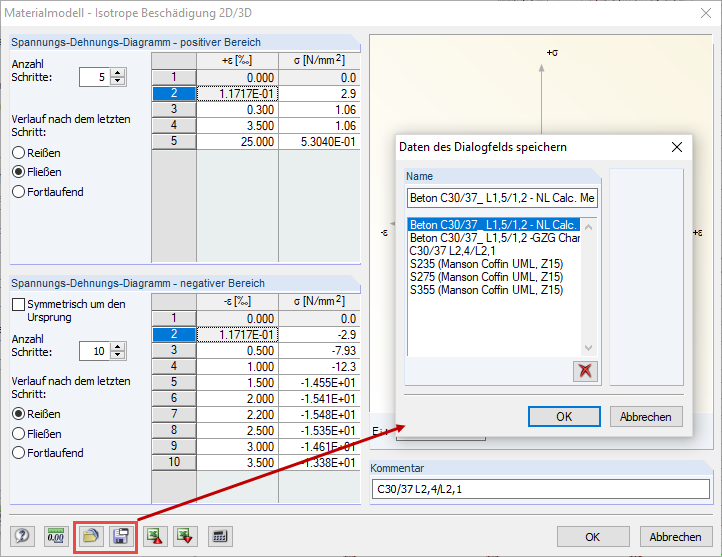Screen dimensions: 722x557
Task: Click negative strain cell 2.200
Action: pyautogui.click(x=238, y=414)
